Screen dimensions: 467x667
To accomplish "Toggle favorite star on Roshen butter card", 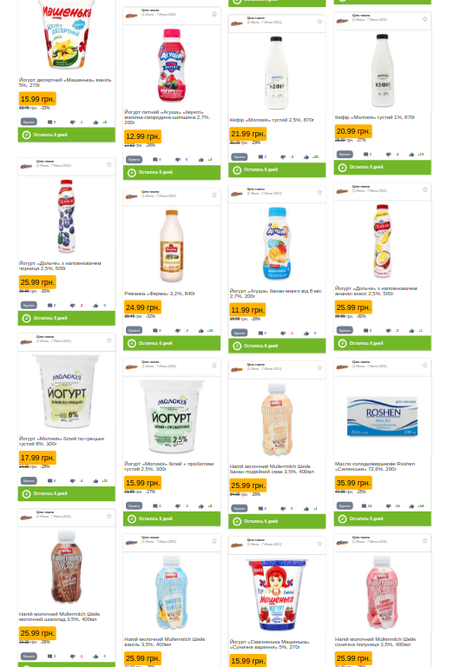I will point(425,365).
